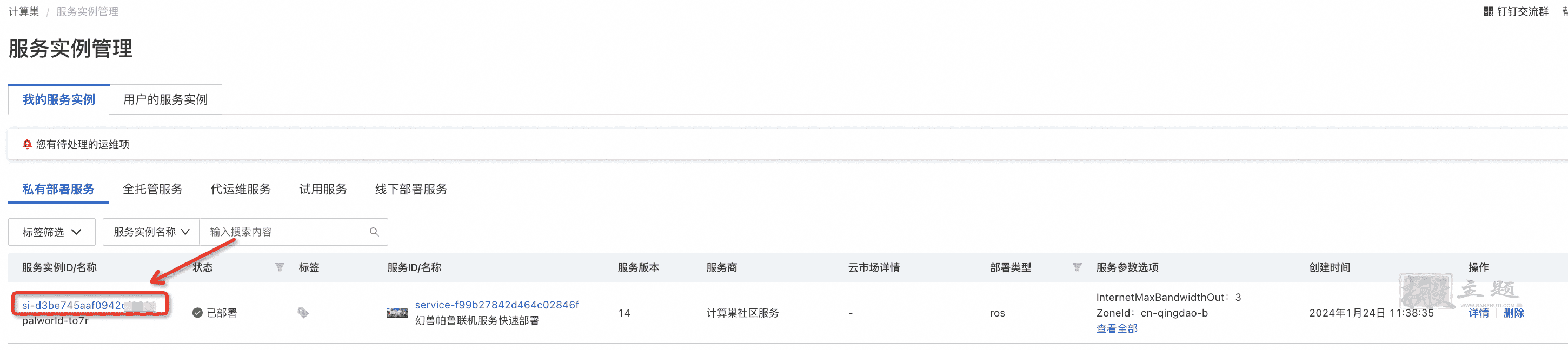Click the deployed status check icon
Image resolution: width=1568 pixels, height=350 pixels.
click(x=197, y=313)
